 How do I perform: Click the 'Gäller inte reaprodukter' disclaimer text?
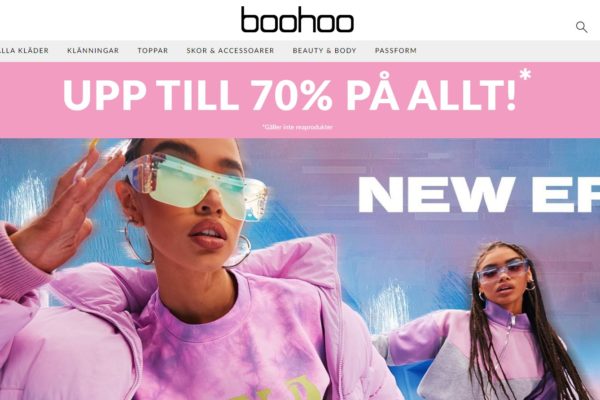[x=297, y=127]
